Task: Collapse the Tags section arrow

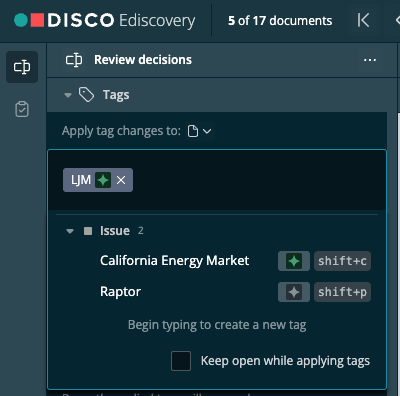Action: (68, 95)
